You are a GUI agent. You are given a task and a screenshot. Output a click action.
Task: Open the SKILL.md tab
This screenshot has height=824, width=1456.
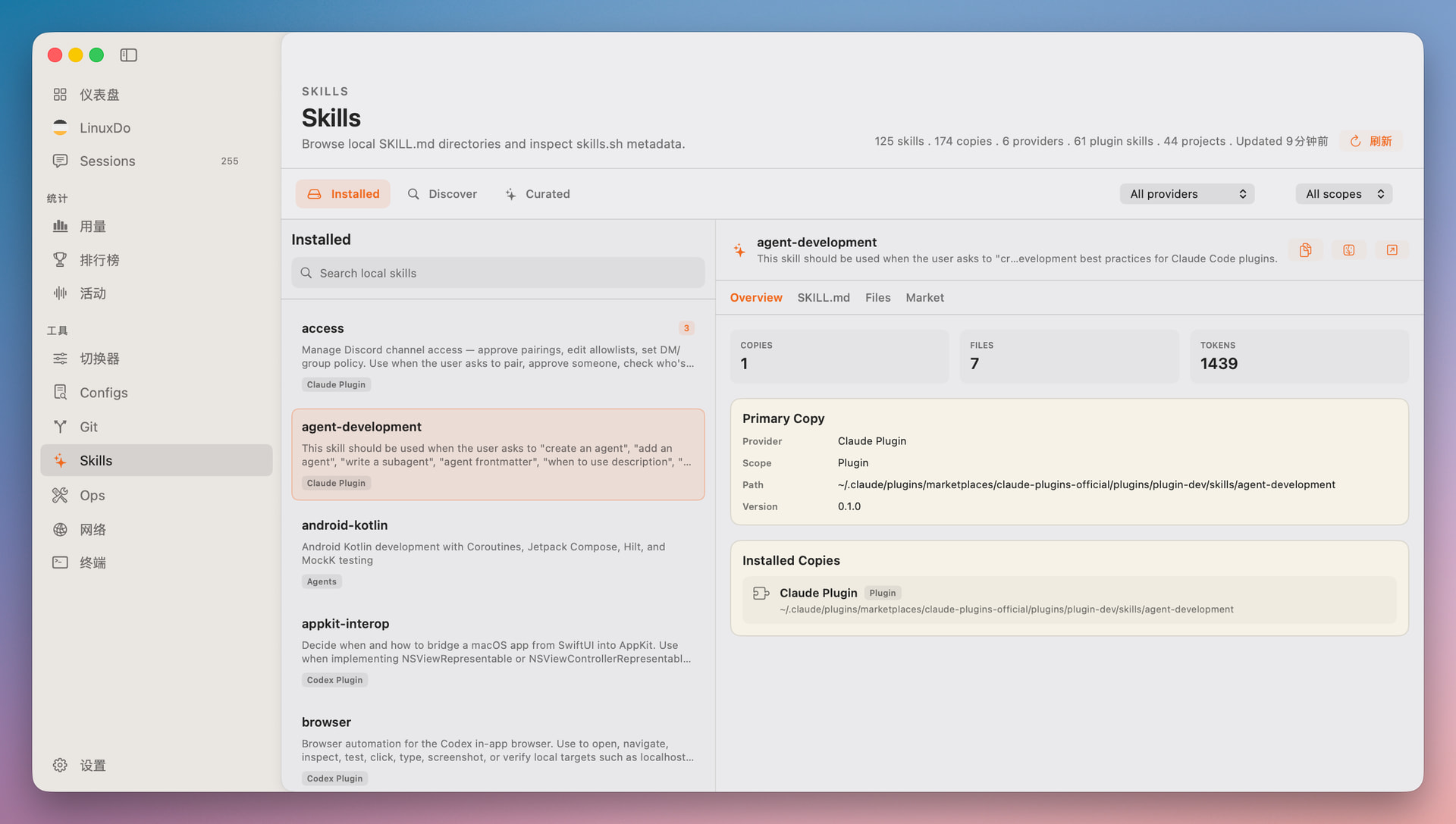(x=824, y=298)
